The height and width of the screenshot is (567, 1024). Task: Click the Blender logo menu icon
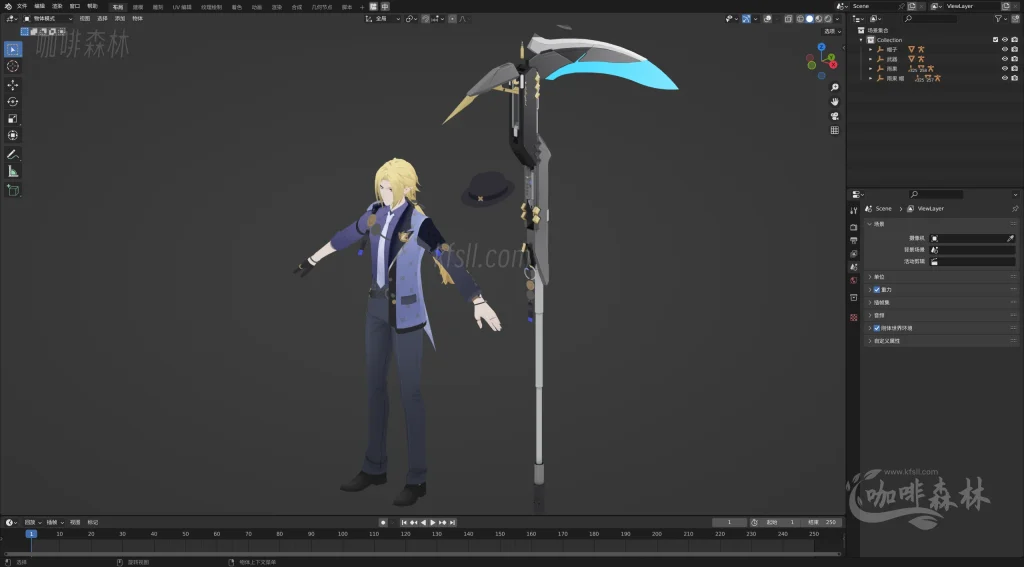pyautogui.click(x=8, y=6)
